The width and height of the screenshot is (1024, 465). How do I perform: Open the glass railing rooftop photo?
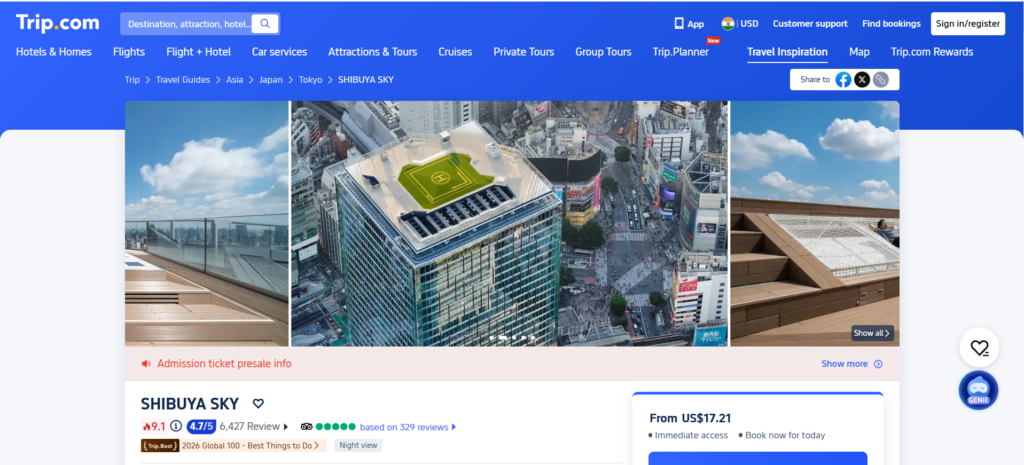[x=206, y=223]
